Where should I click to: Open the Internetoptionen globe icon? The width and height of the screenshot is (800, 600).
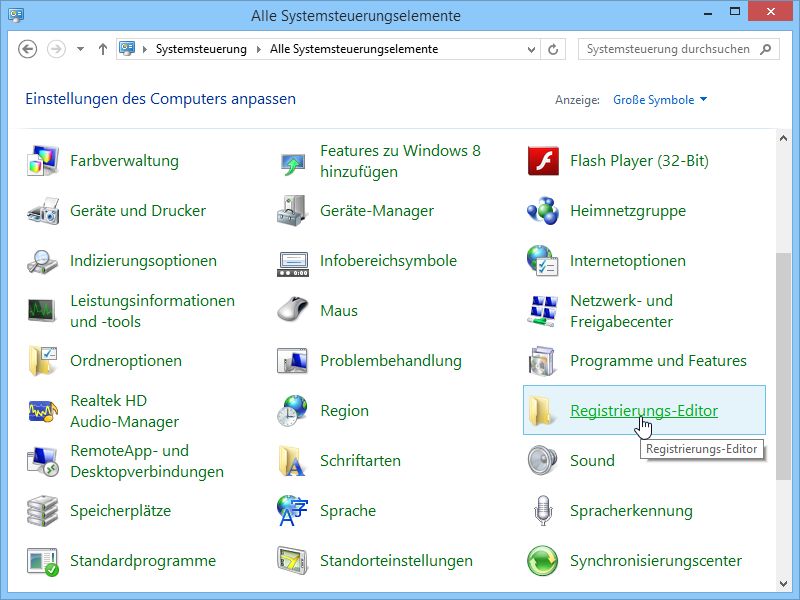point(543,261)
